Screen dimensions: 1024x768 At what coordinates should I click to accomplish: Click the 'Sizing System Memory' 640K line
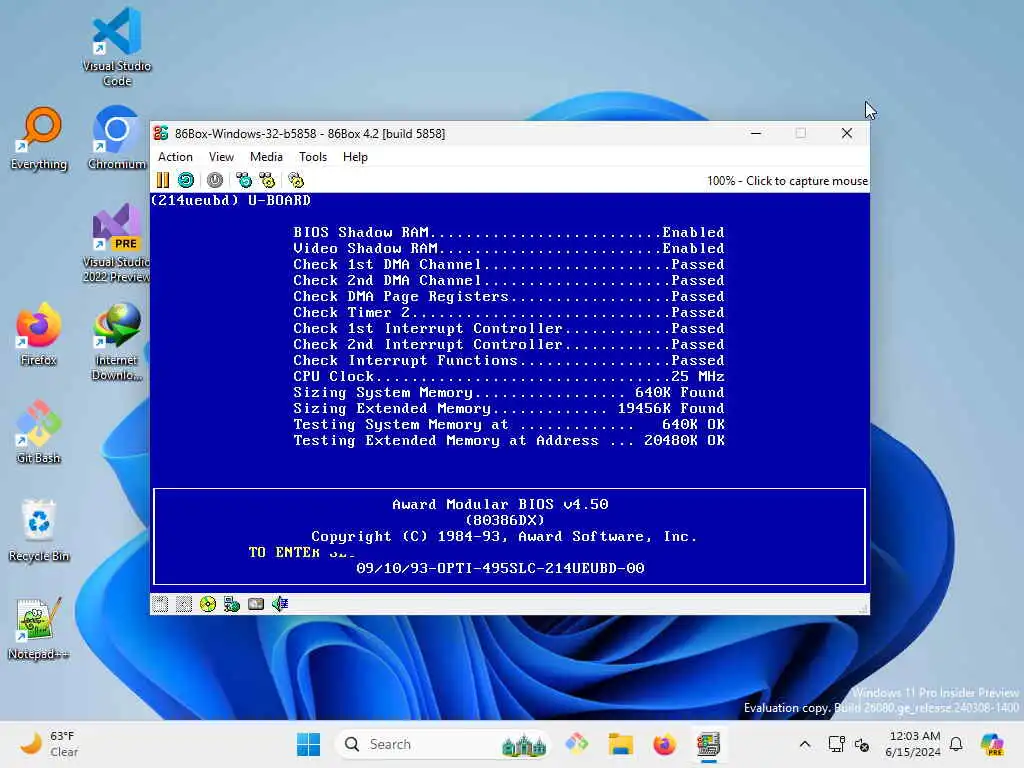(x=509, y=392)
